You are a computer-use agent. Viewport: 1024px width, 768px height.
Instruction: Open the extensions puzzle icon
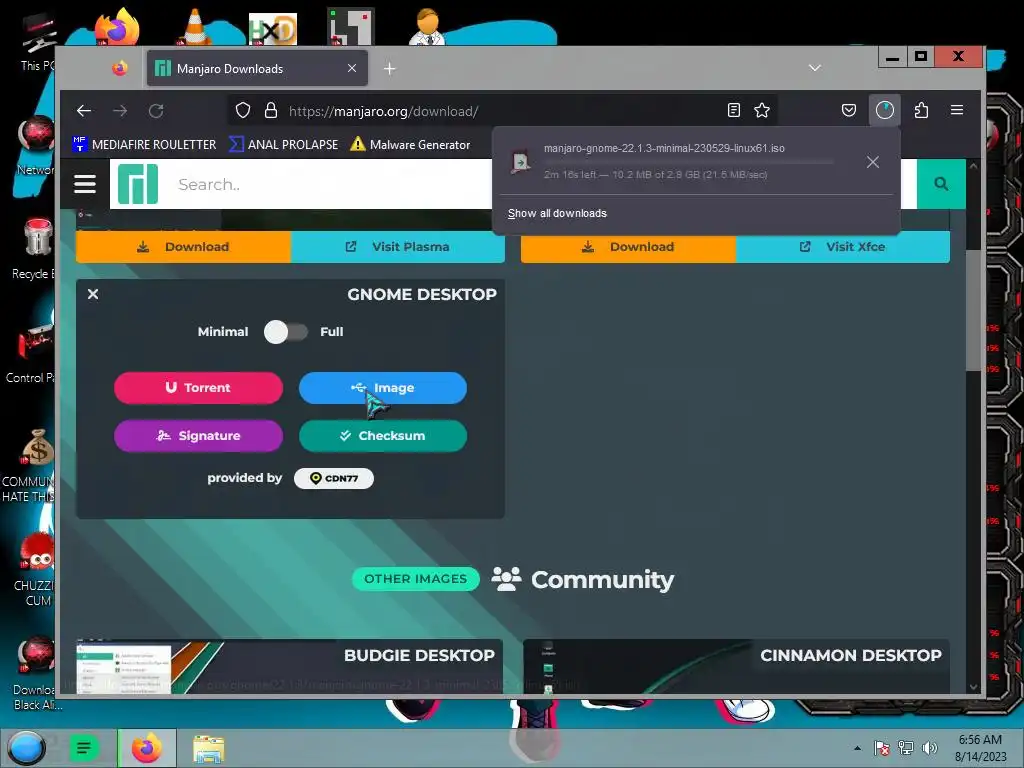point(921,110)
